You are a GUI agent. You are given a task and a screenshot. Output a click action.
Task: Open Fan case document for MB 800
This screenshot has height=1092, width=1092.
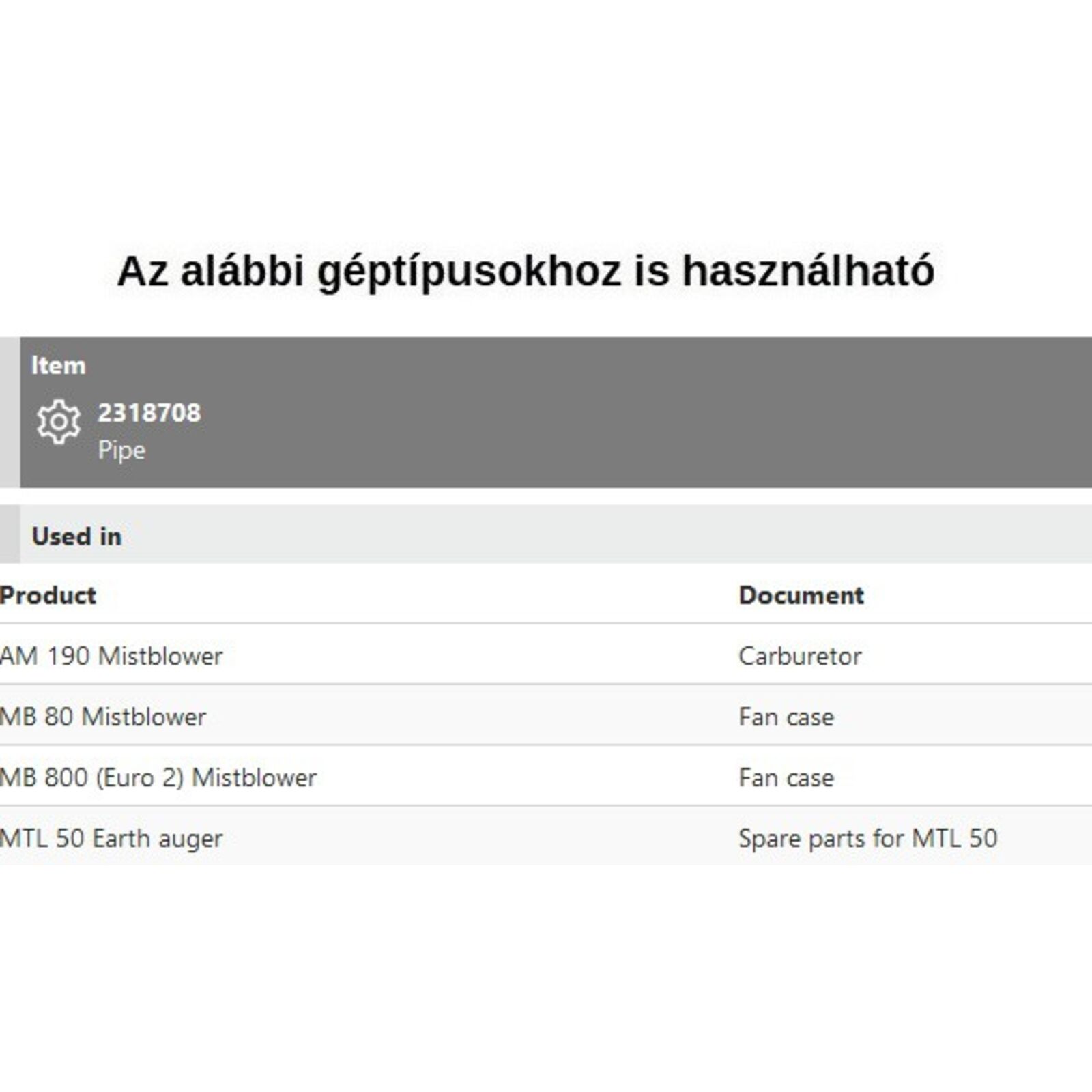[x=786, y=777]
